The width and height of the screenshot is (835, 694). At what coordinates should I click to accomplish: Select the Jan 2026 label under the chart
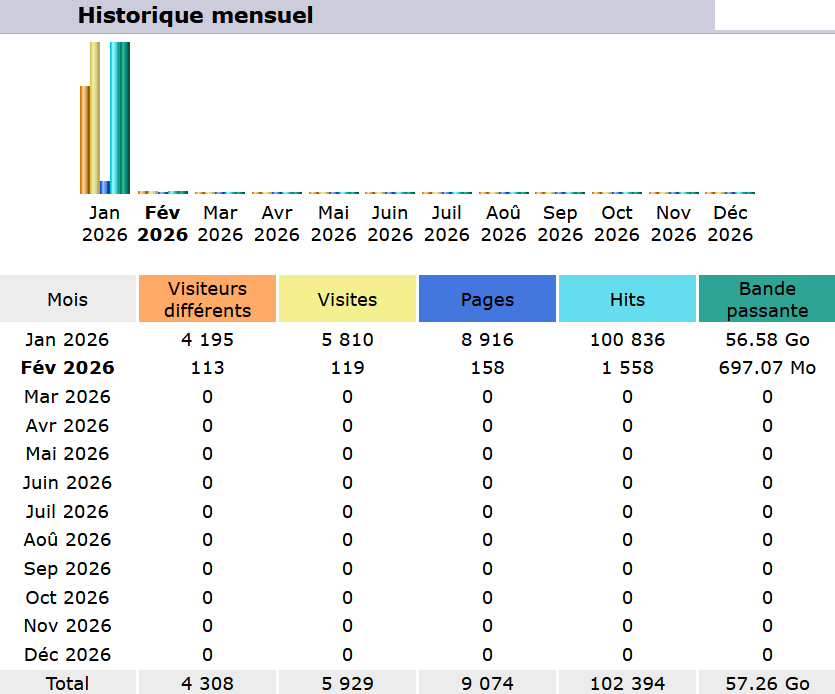pyautogui.click(x=105, y=224)
